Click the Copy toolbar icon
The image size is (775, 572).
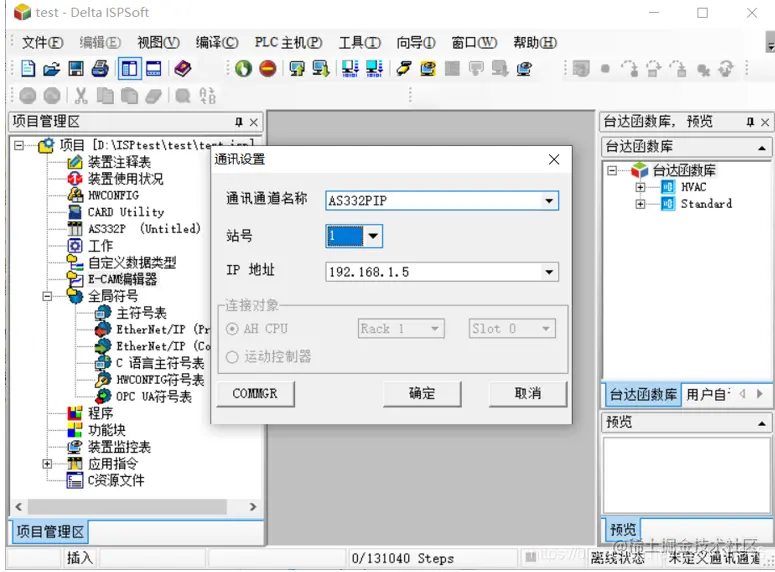click(x=105, y=95)
